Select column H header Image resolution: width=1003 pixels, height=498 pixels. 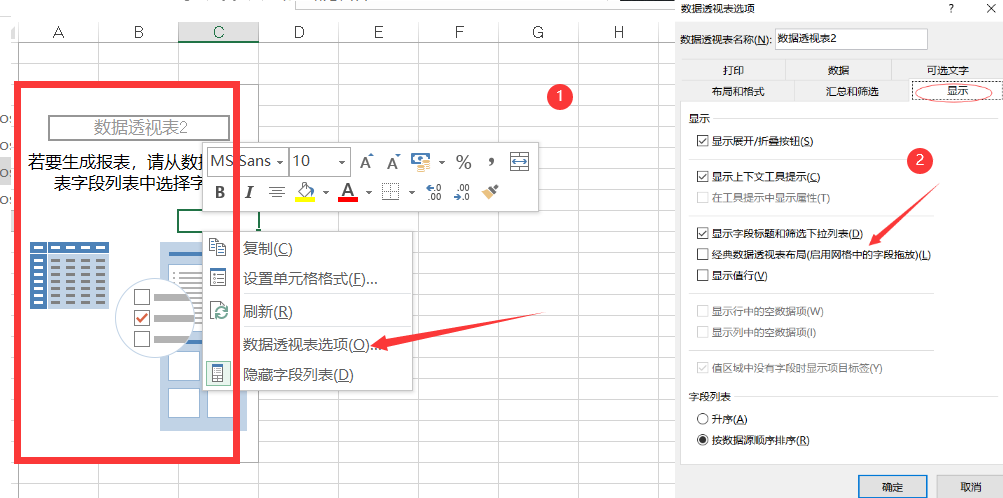(x=618, y=32)
